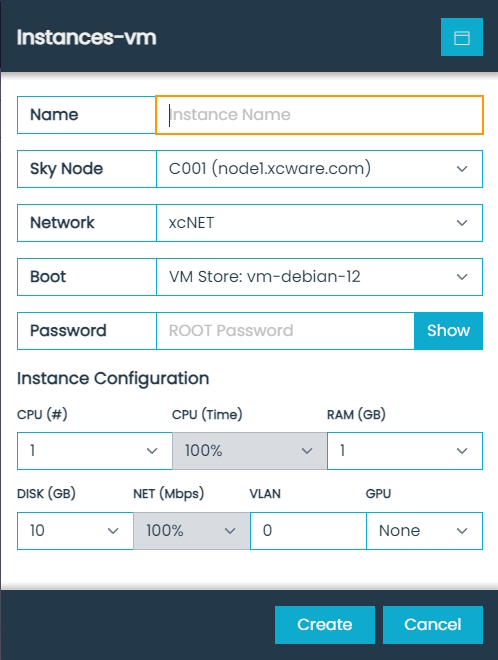This screenshot has height=660, width=498.
Task: Click the RAM (GB) label text
Action: click(x=356, y=415)
